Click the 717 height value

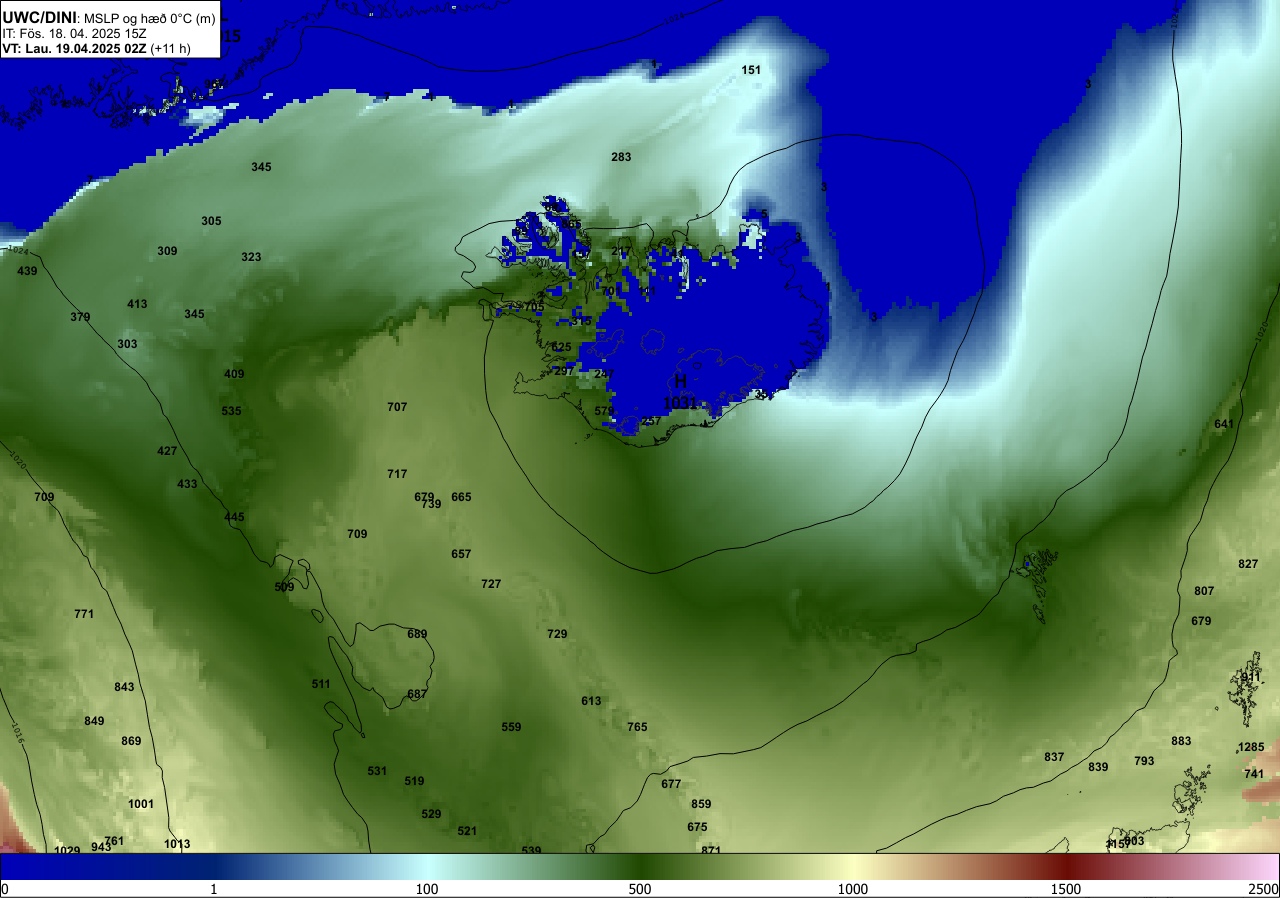[397, 474]
